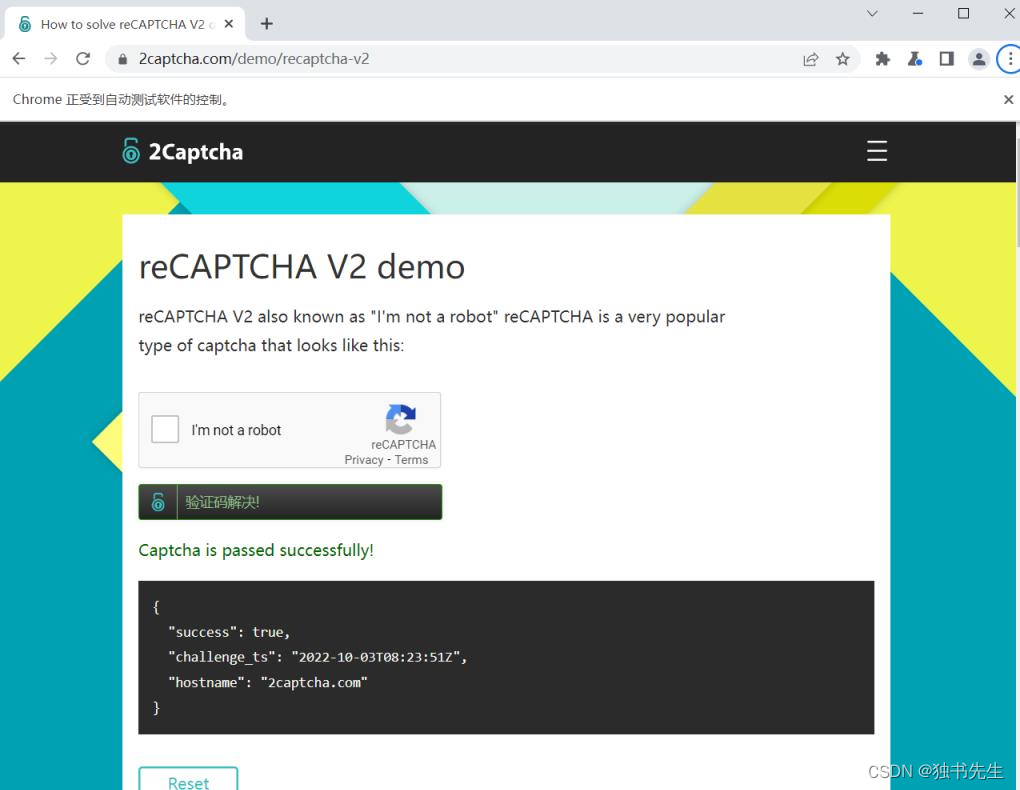The height and width of the screenshot is (790, 1020).
Task: Toggle the side panel icon
Action: click(946, 59)
